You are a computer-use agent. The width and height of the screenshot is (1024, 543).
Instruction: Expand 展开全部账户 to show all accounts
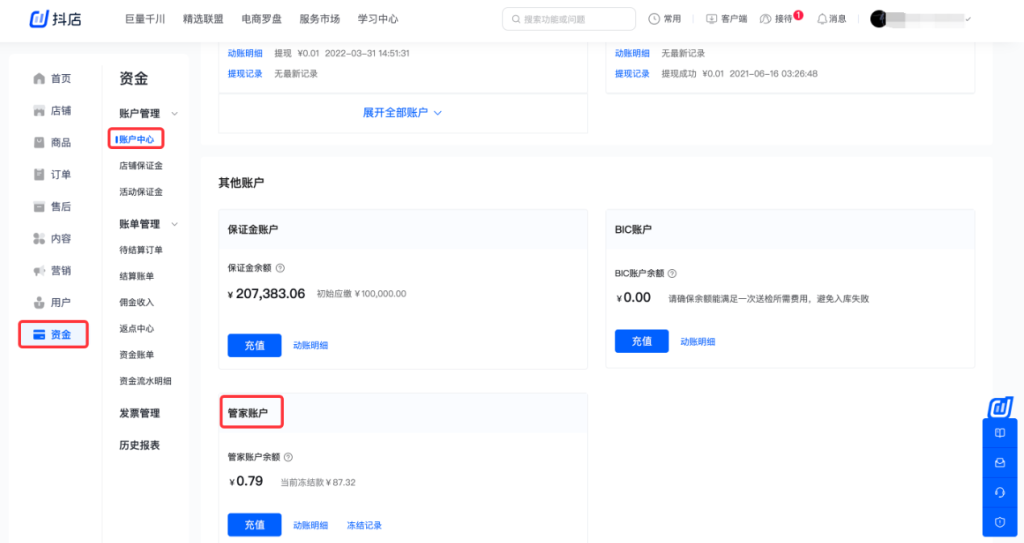click(x=402, y=113)
